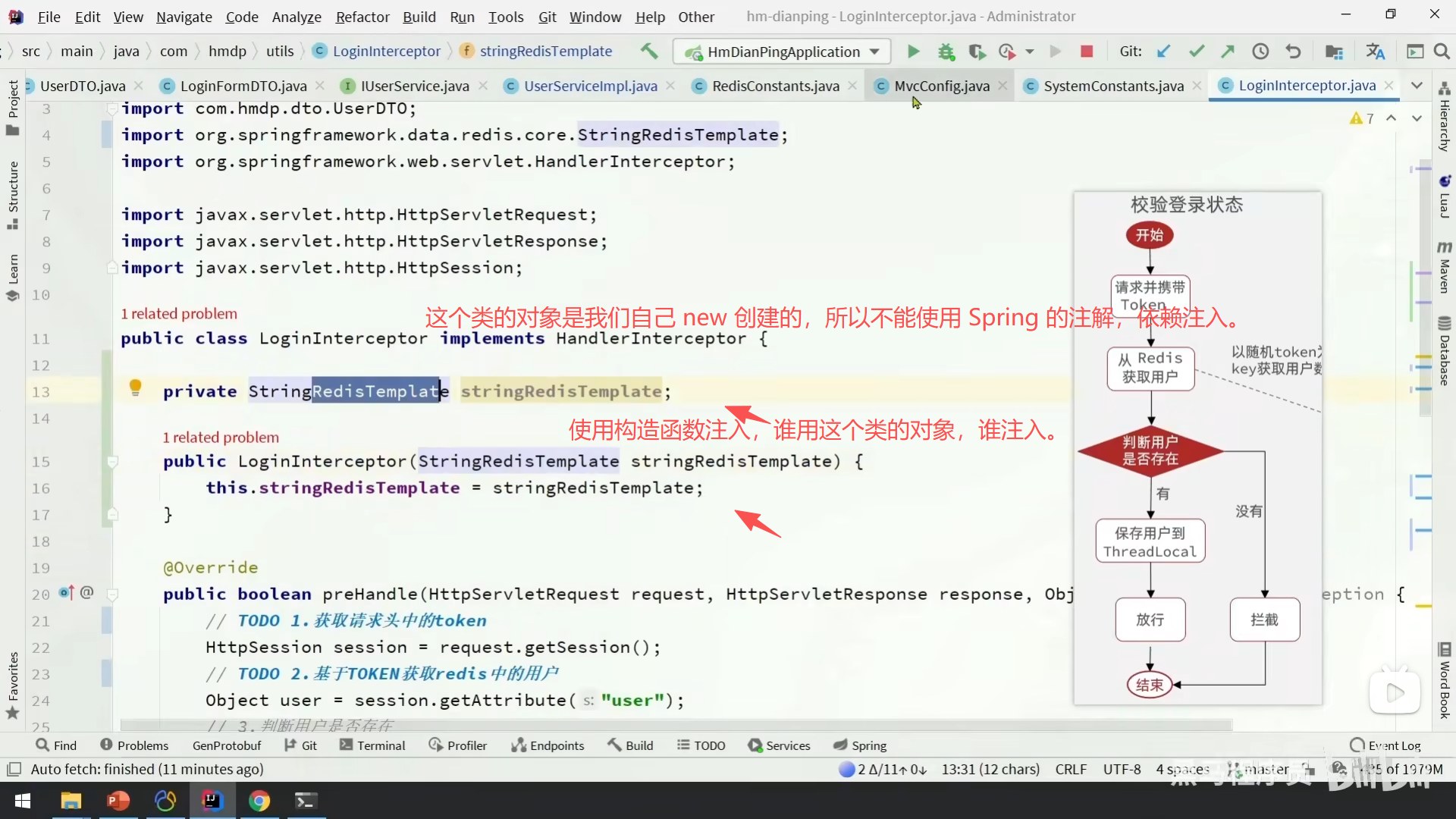The height and width of the screenshot is (819, 1456).
Task: Open Chrome from the Windows taskbar
Action: pos(259,801)
